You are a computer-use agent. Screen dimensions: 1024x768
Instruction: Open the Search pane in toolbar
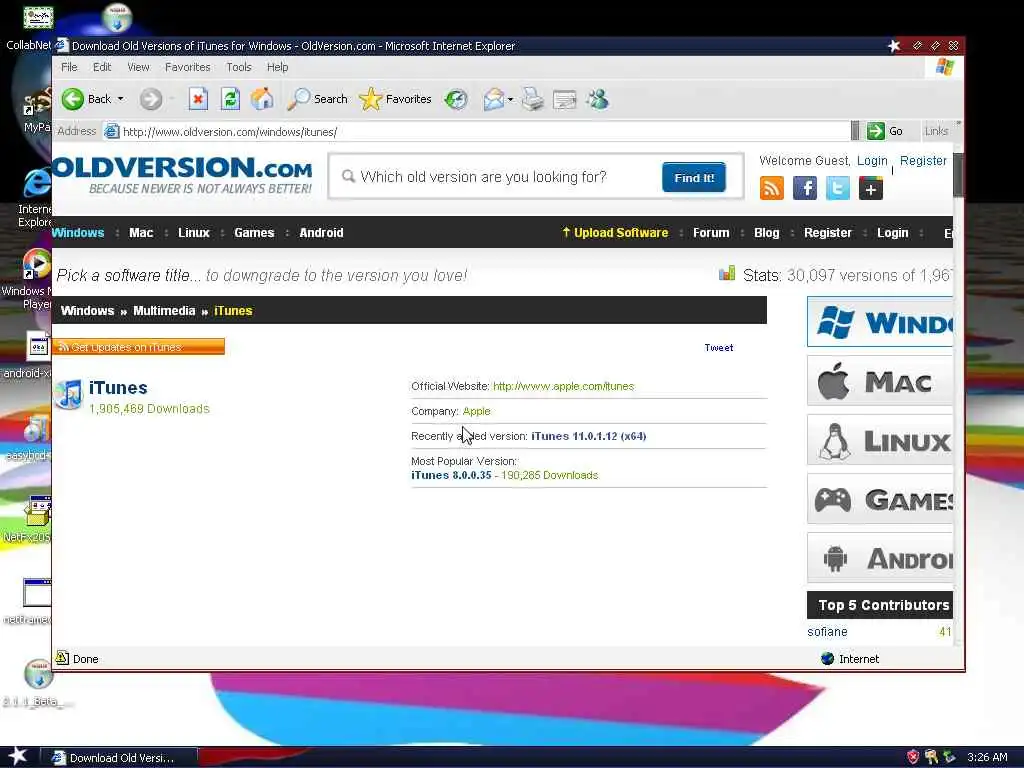pyautogui.click(x=318, y=99)
